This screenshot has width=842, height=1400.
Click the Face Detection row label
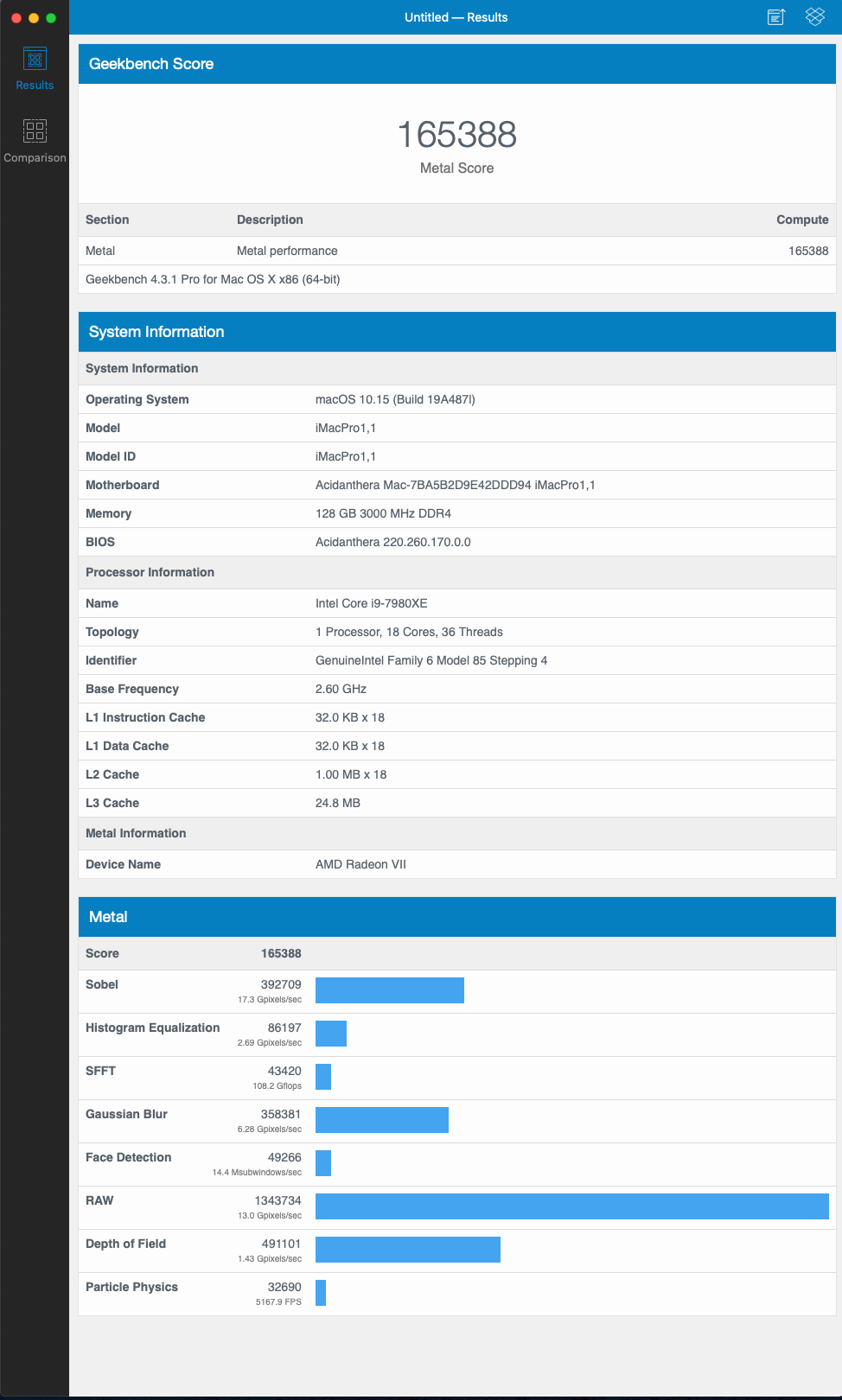coord(128,1157)
